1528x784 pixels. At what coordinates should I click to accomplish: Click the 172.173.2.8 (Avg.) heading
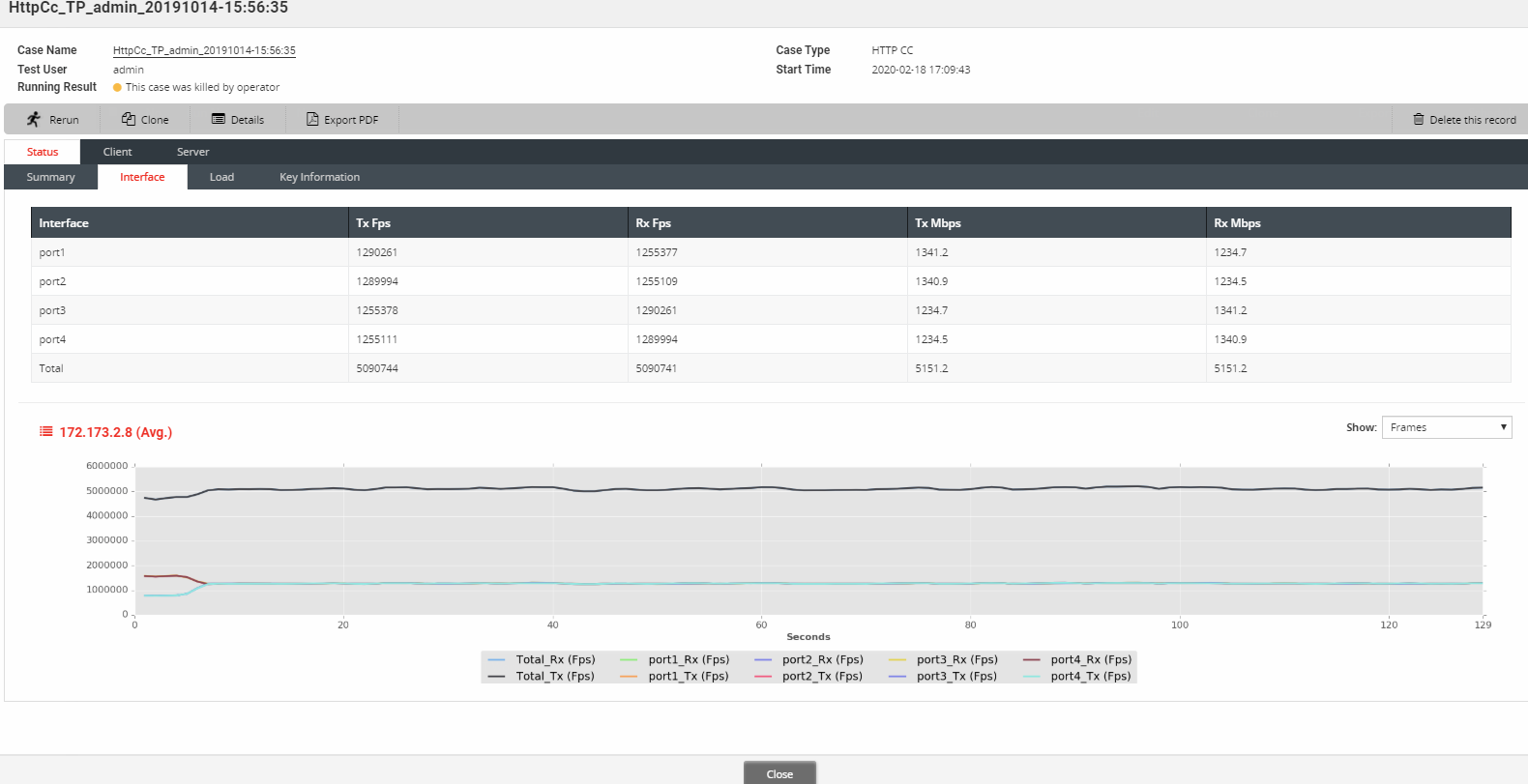[116, 432]
